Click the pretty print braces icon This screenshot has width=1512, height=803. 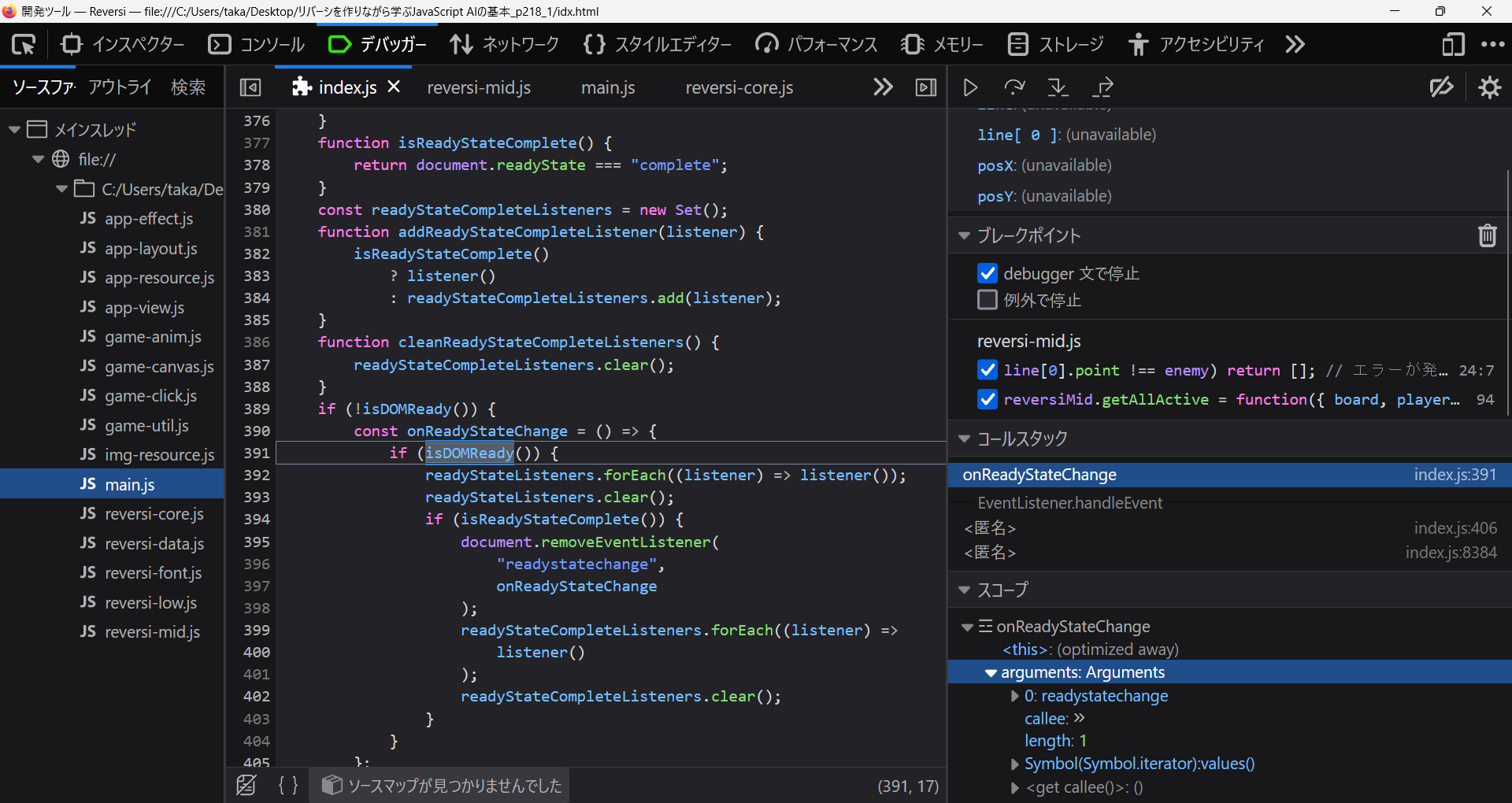[288, 785]
